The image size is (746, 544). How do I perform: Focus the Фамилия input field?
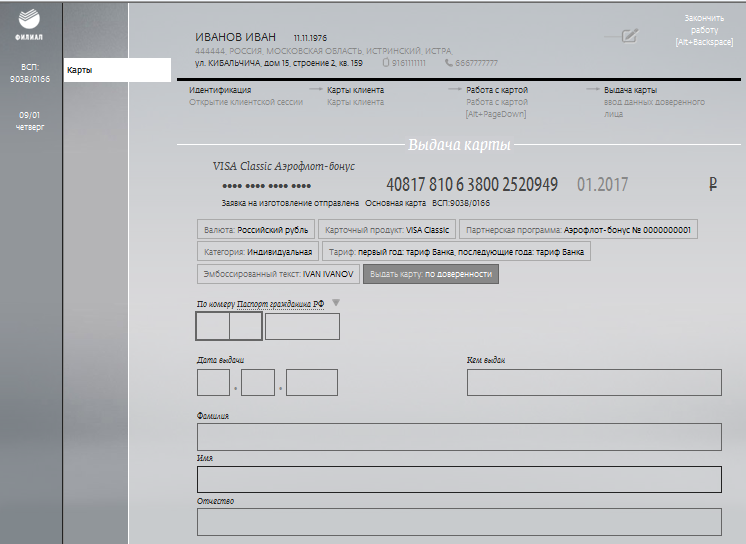(x=459, y=437)
